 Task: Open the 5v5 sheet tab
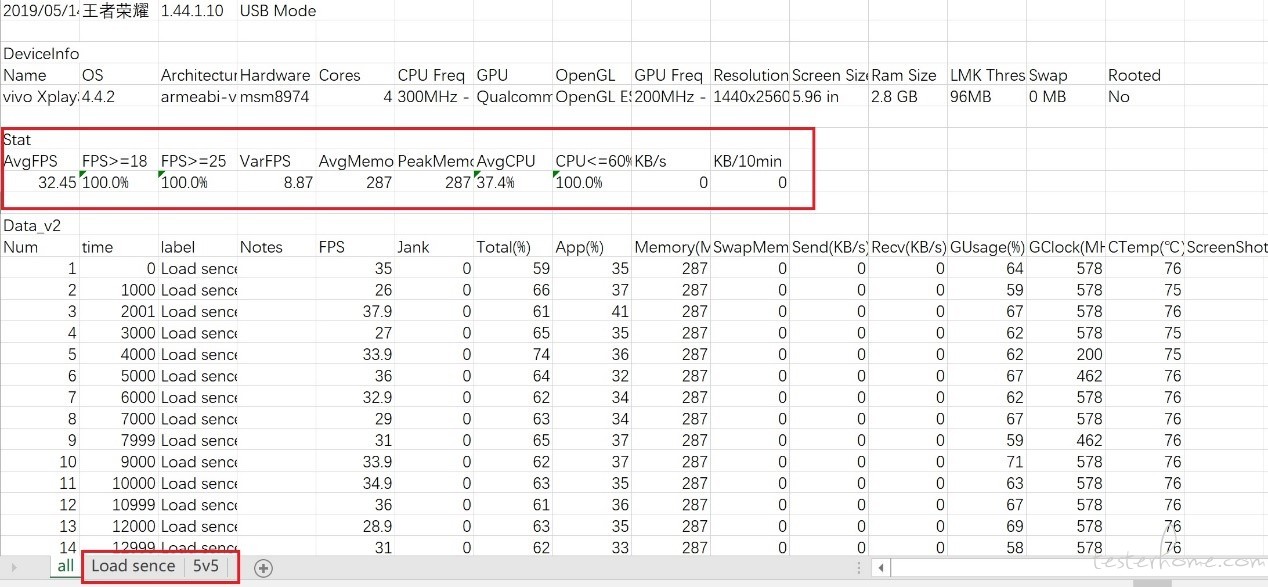[x=206, y=566]
